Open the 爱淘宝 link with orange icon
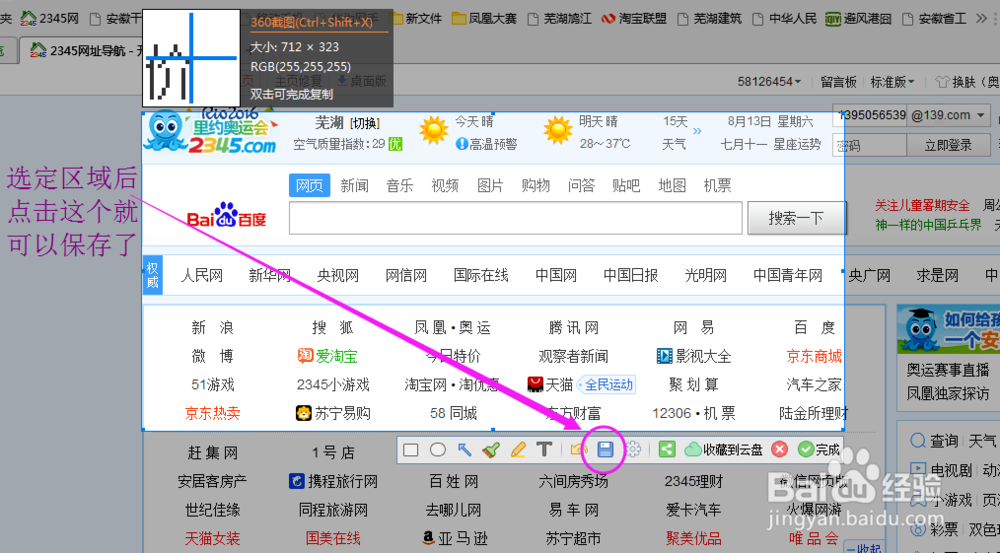Viewport: 1000px width, 553px height. coord(328,356)
